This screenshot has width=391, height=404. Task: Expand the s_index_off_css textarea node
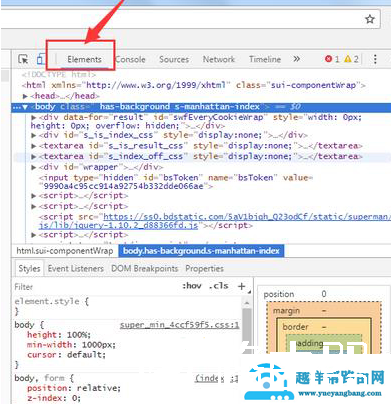33,156
